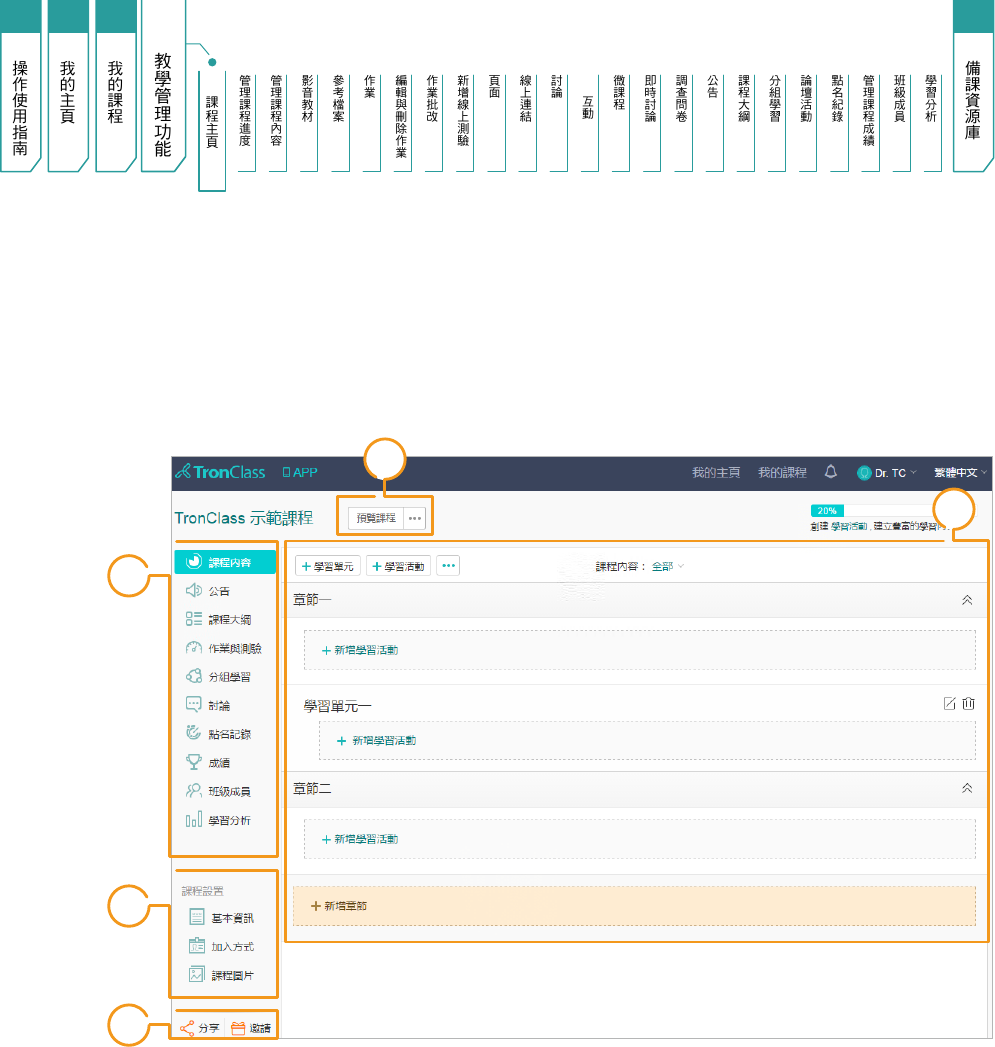Open the Dr. TC account dropdown arrow
The width and height of the screenshot is (995, 1047).
tap(914, 472)
